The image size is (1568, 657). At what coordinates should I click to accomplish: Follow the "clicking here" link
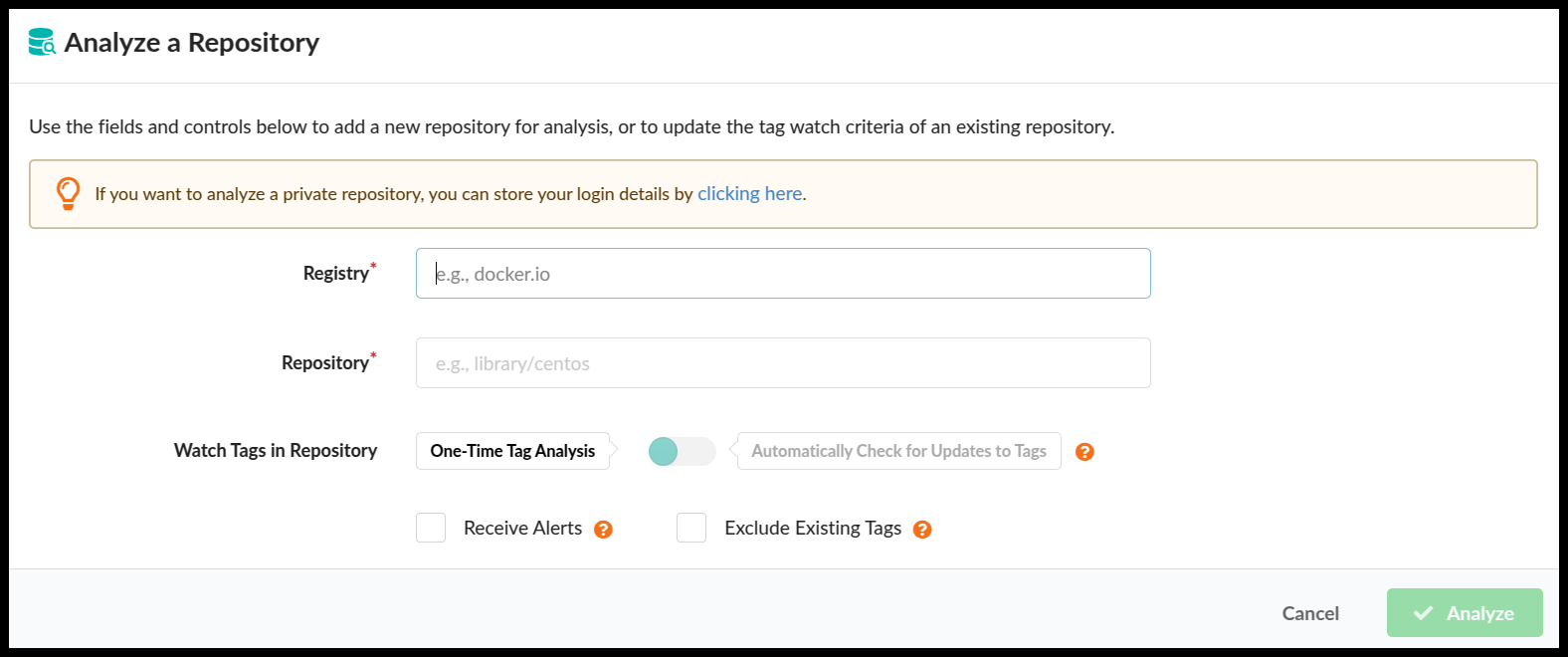point(749,194)
